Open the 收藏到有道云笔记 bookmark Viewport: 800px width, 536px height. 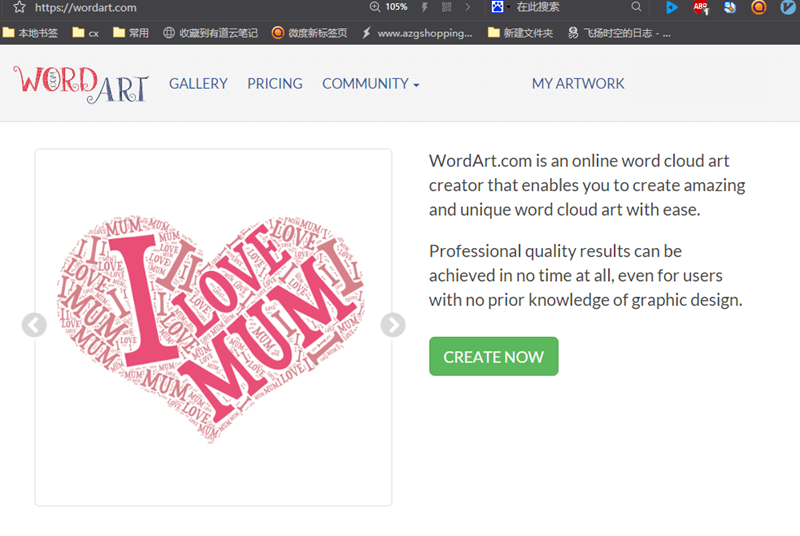point(210,33)
